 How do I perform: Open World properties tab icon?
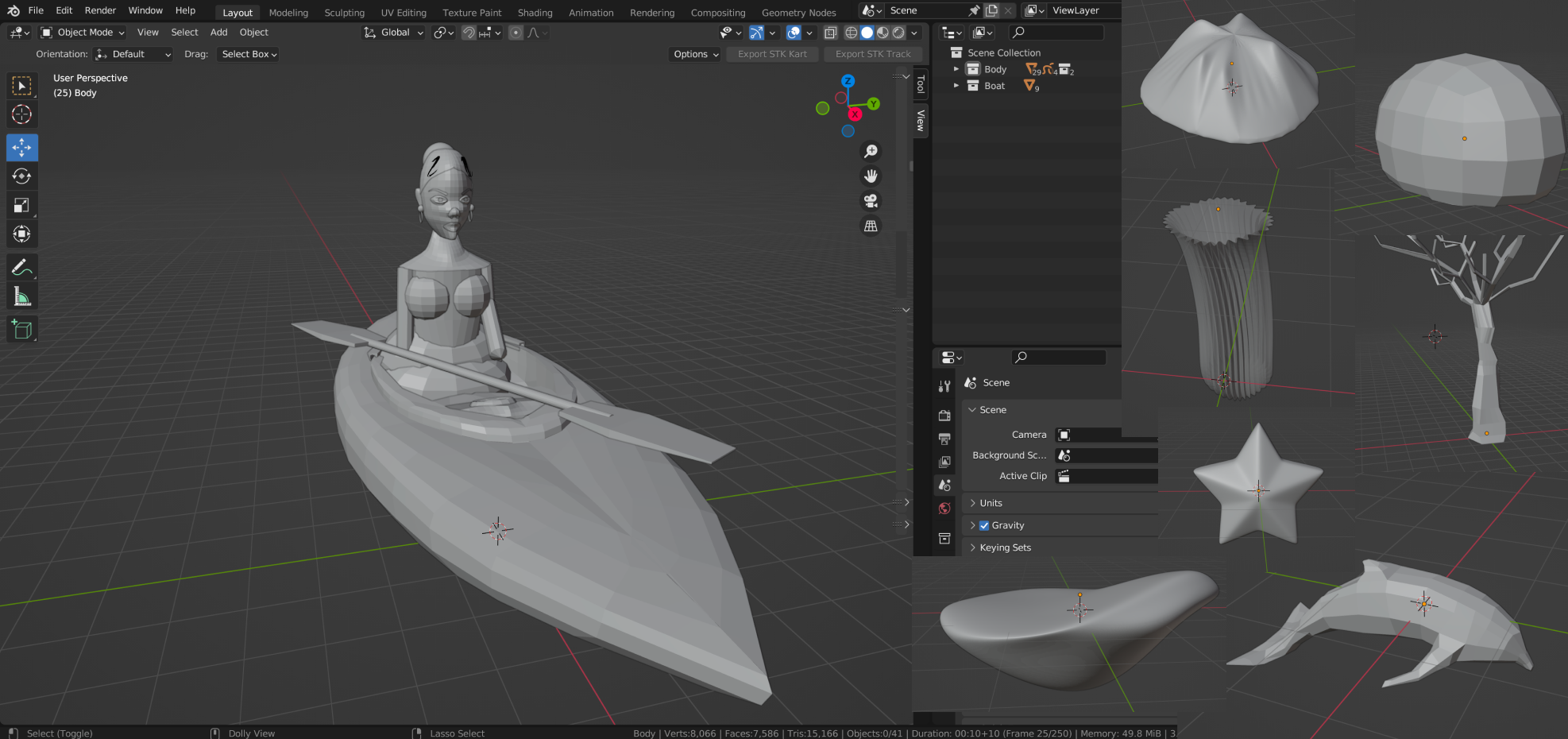coord(944,509)
